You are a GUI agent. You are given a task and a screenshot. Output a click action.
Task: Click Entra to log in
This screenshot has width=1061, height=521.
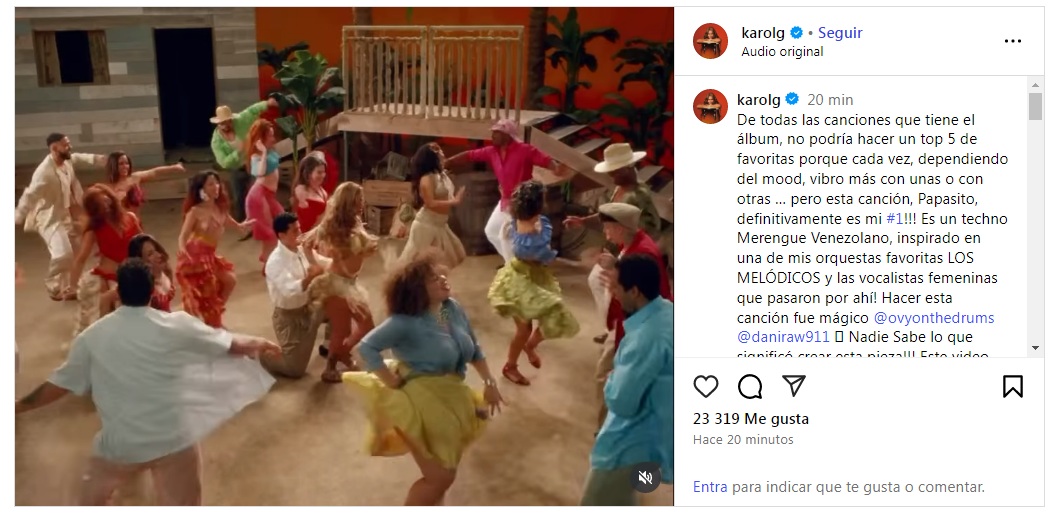[710, 486]
